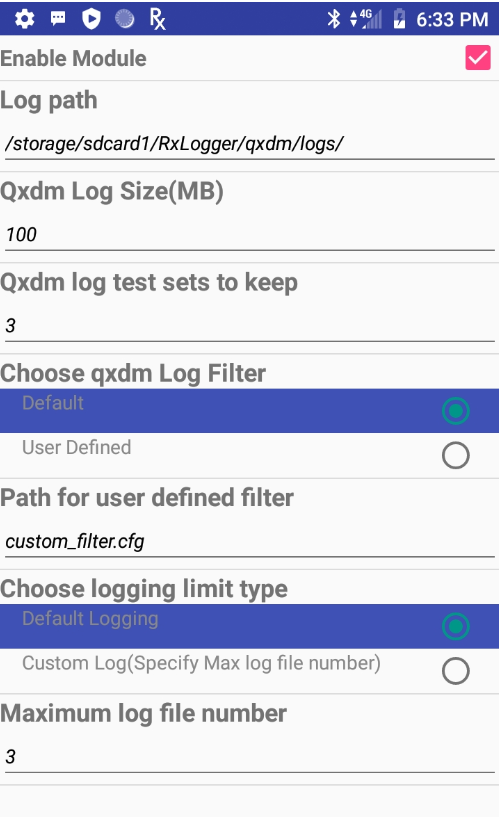Viewport: 499px width, 817px height.
Task: Tap the settings gear status bar icon
Action: coord(24,19)
